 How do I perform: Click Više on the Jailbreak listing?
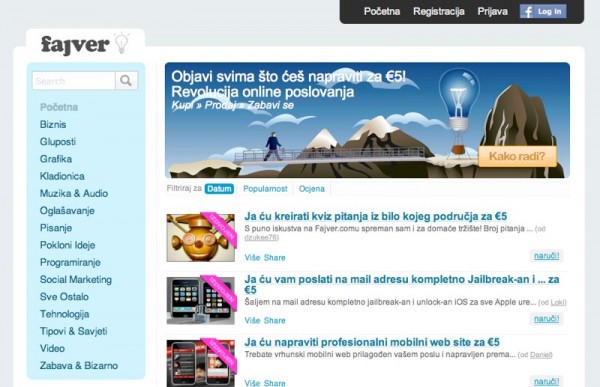tap(252, 320)
